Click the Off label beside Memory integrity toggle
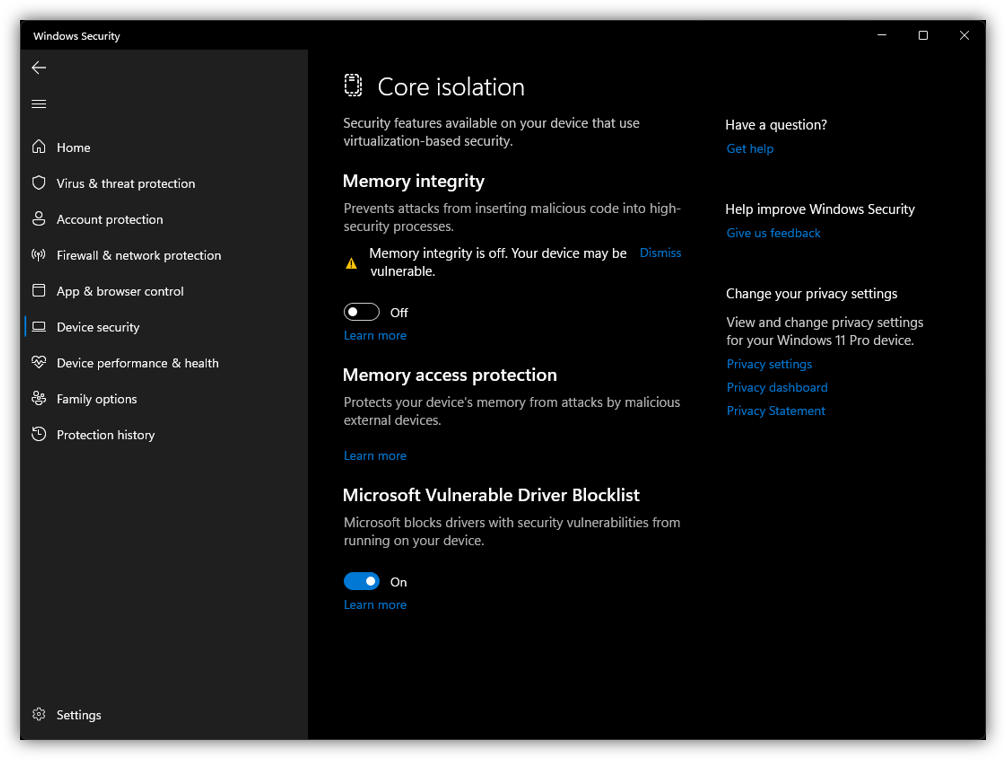This screenshot has width=1006, height=760. pos(399,313)
